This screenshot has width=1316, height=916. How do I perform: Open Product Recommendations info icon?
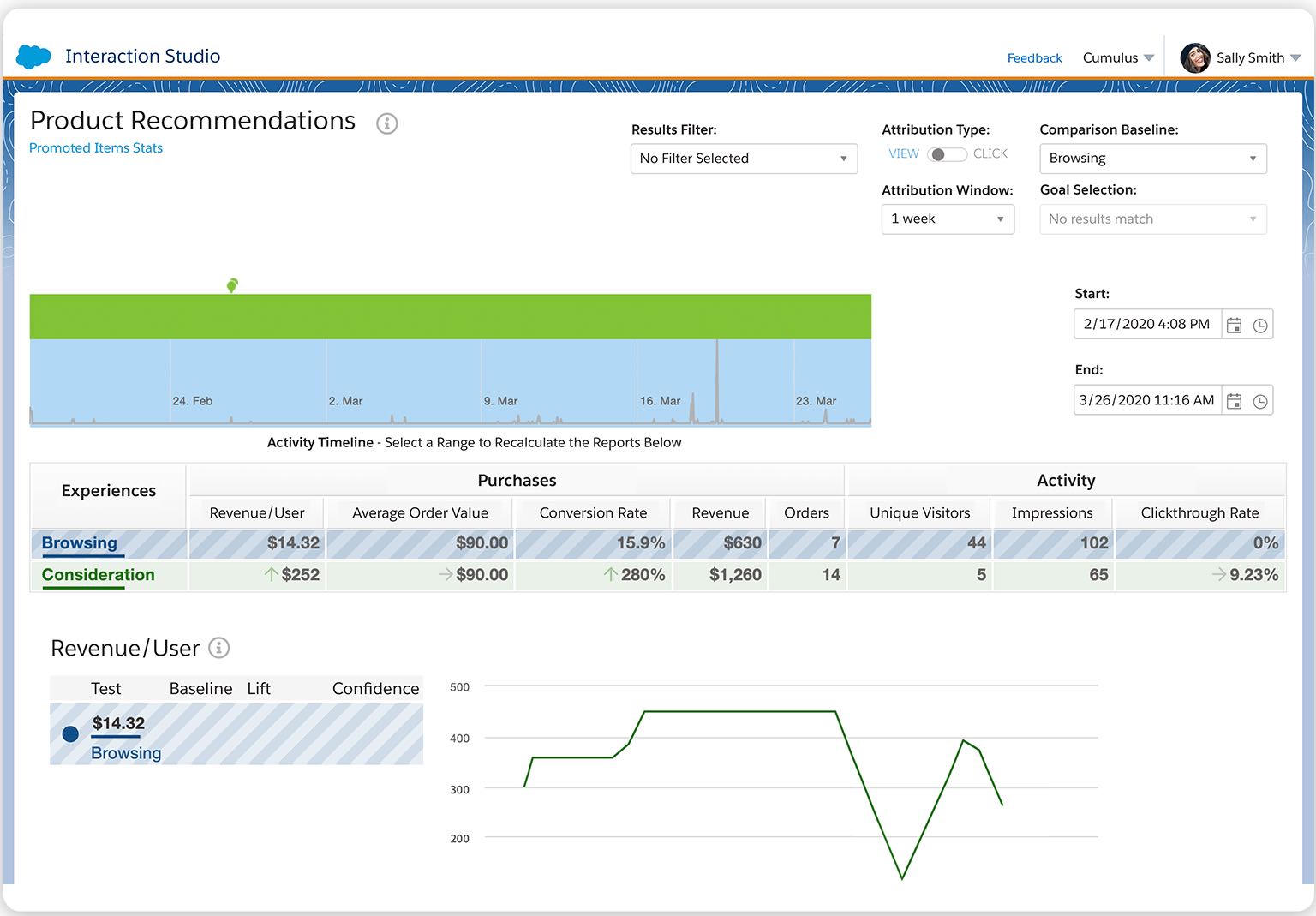point(387,123)
